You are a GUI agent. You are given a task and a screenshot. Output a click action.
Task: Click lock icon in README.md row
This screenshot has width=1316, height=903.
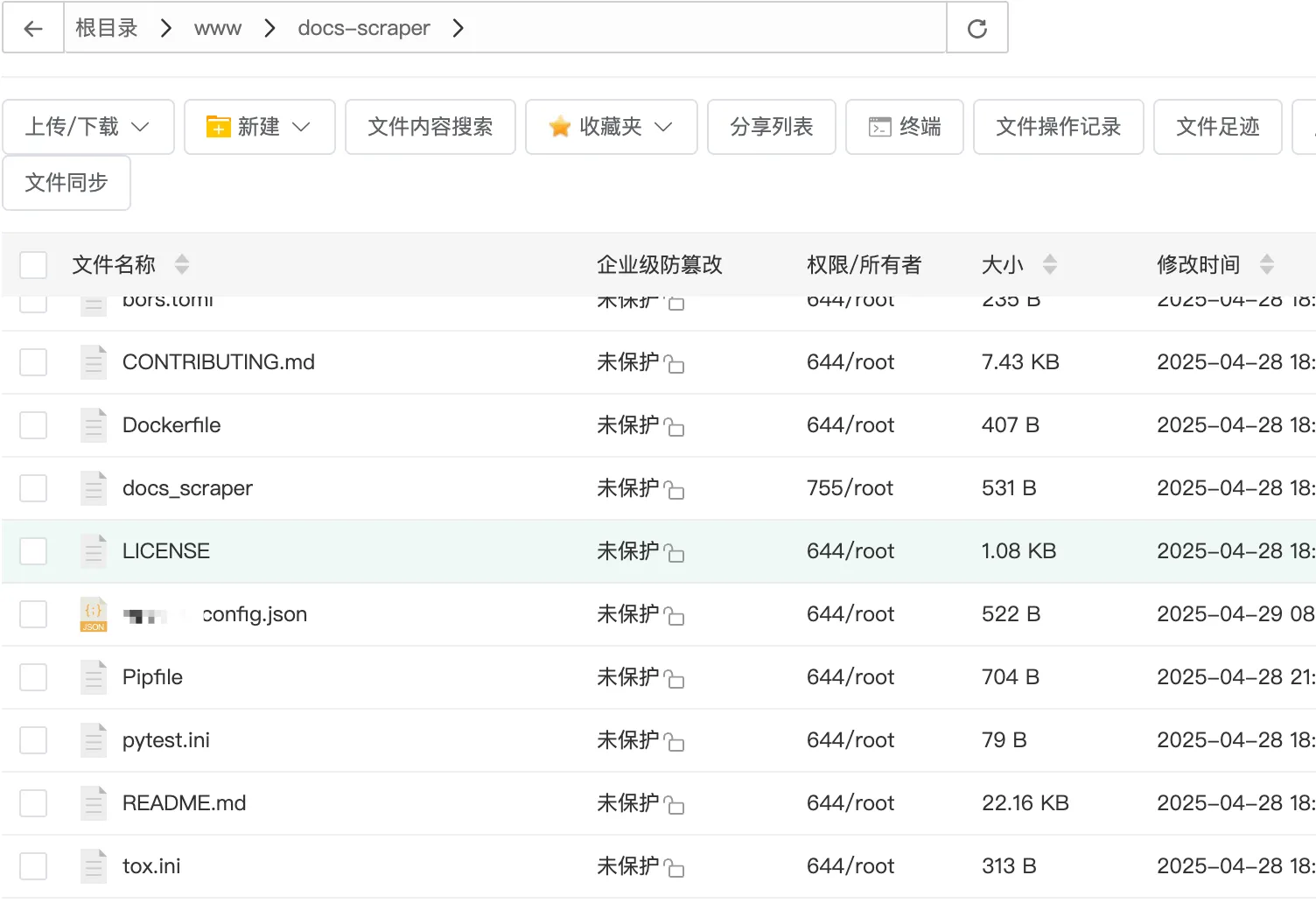(674, 805)
